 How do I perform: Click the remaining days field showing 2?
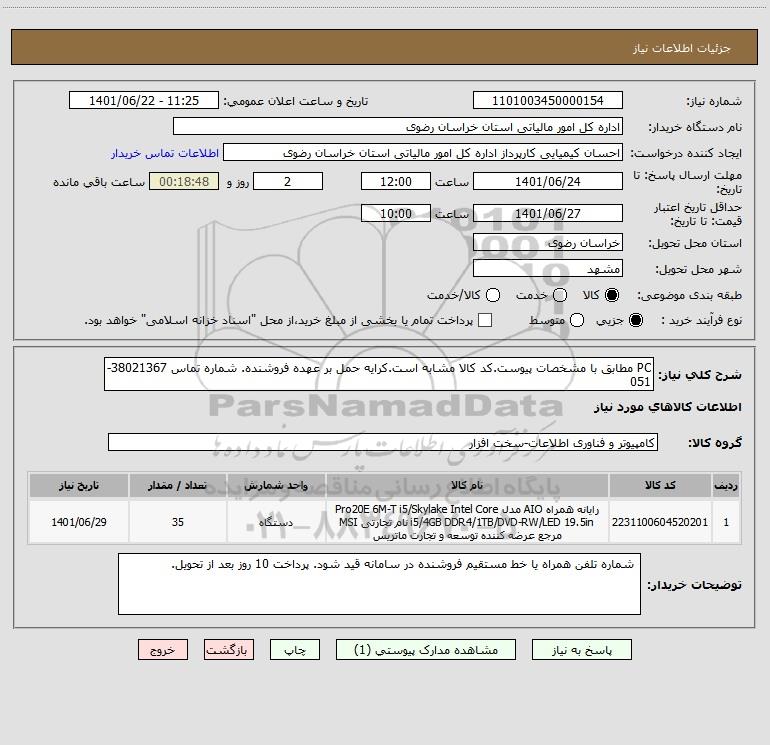click(288, 181)
